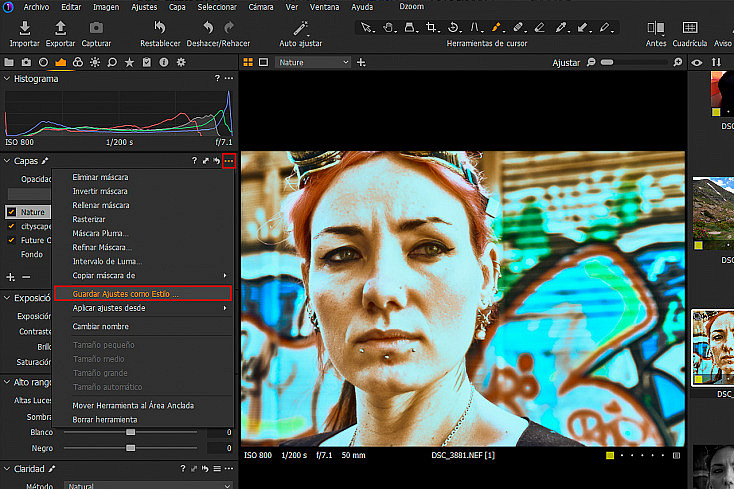Open the gear batch tool tab
This screenshot has width=734, height=489.
(x=181, y=62)
